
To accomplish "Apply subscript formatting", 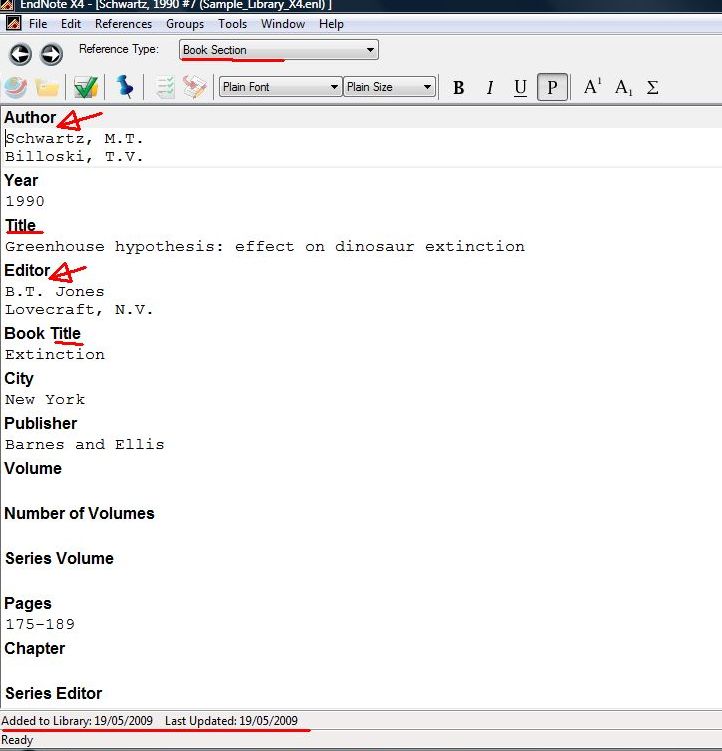I will tap(624, 88).
